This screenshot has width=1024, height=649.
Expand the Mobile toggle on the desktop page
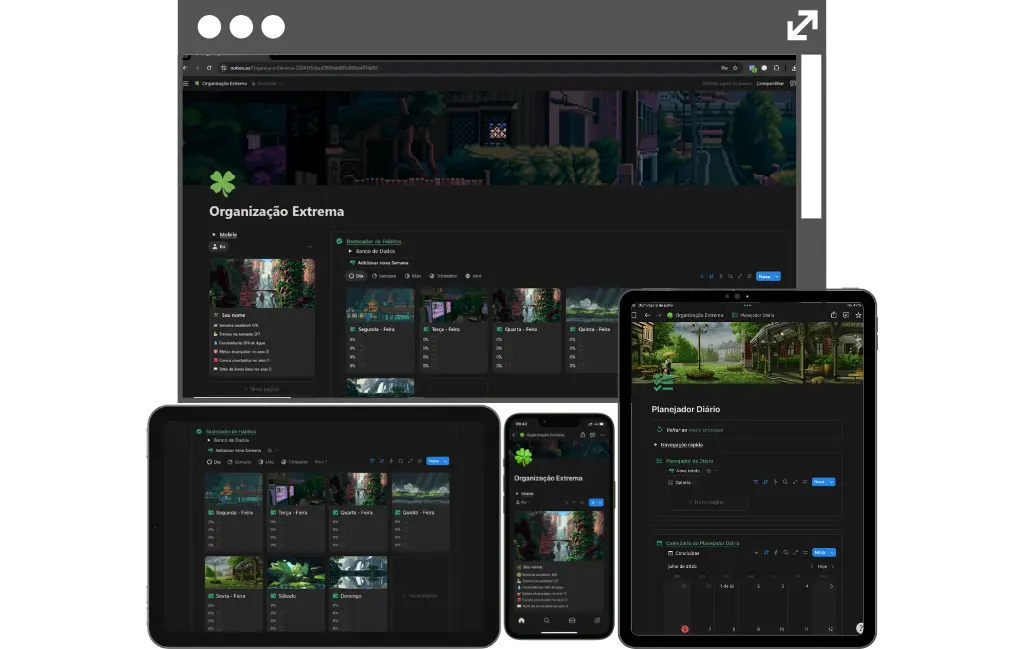click(214, 234)
